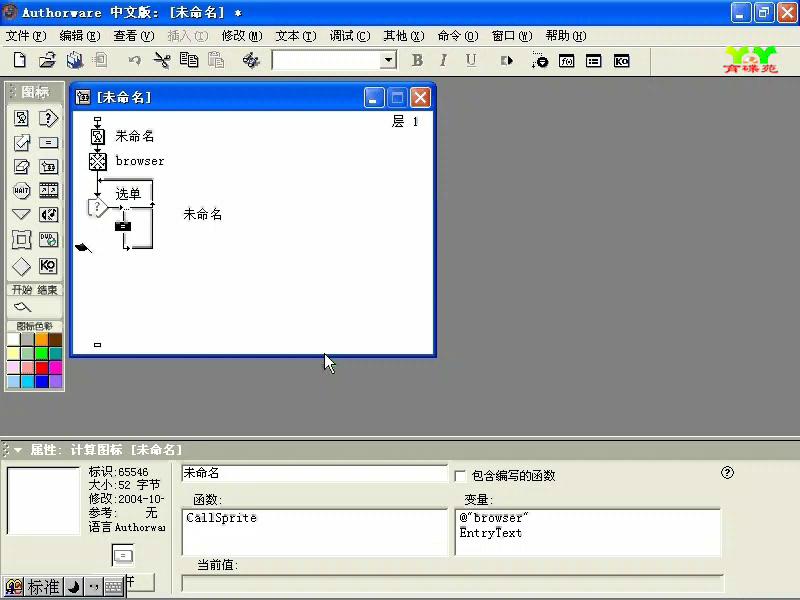
Task: Open the 编辑 (Edit) menu
Action: click(80, 36)
